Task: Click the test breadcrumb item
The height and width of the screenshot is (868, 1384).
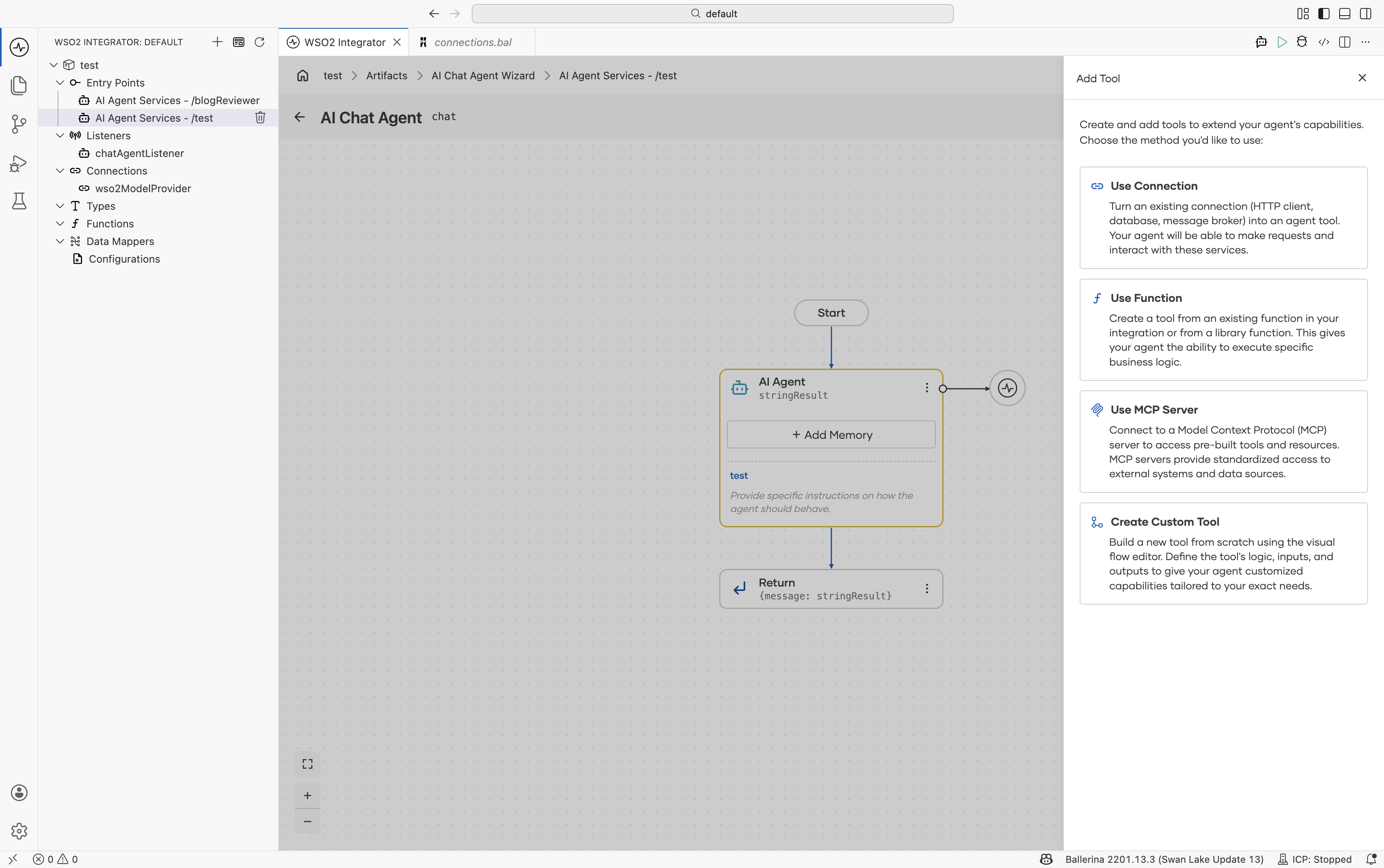Action: pyautogui.click(x=332, y=76)
